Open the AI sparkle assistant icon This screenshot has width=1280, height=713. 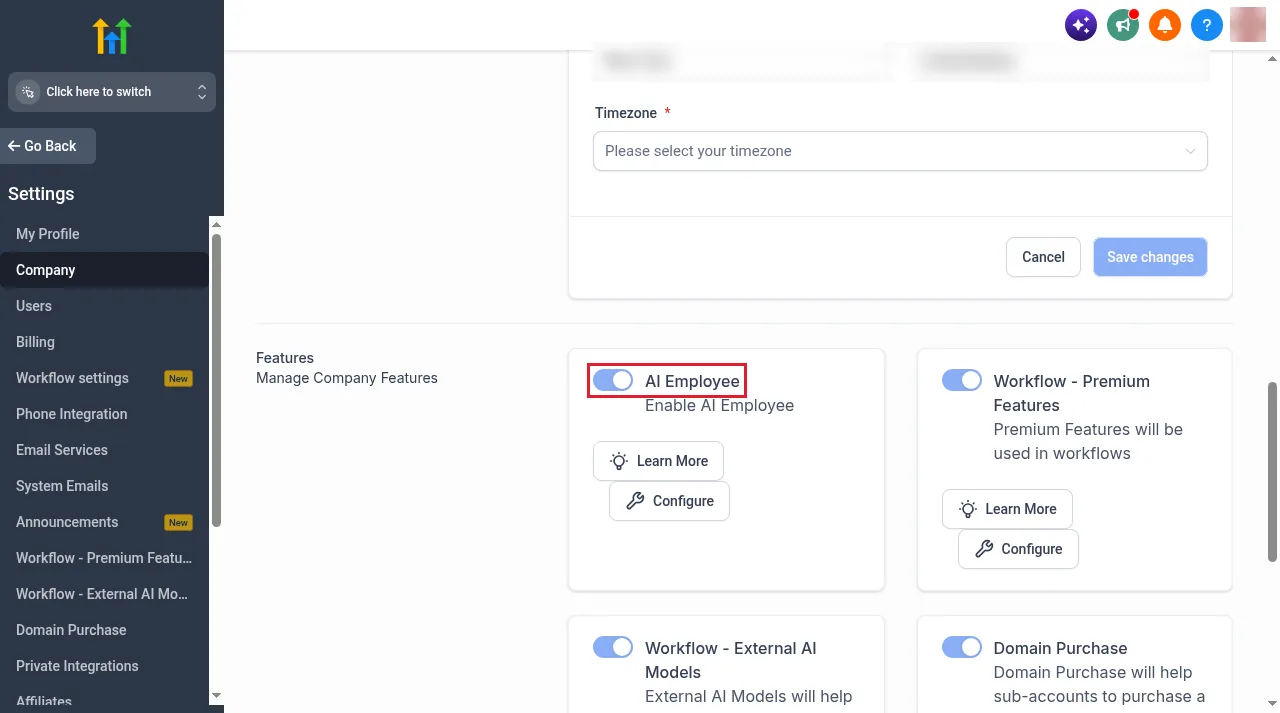[x=1081, y=25]
